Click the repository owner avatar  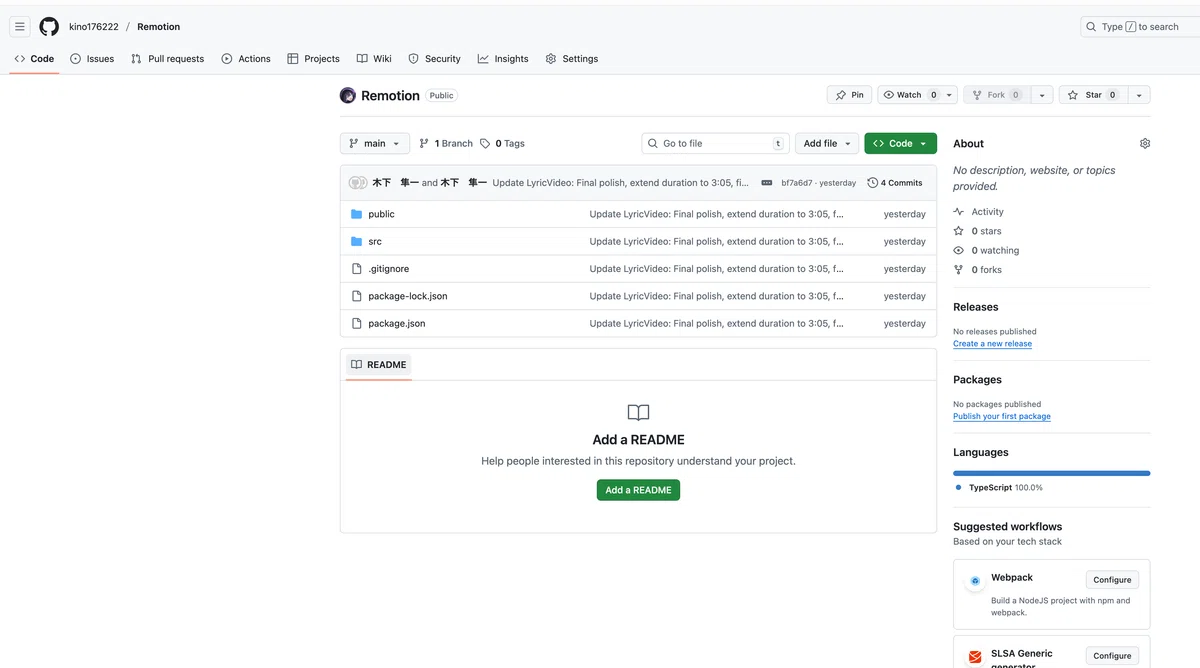click(x=348, y=96)
